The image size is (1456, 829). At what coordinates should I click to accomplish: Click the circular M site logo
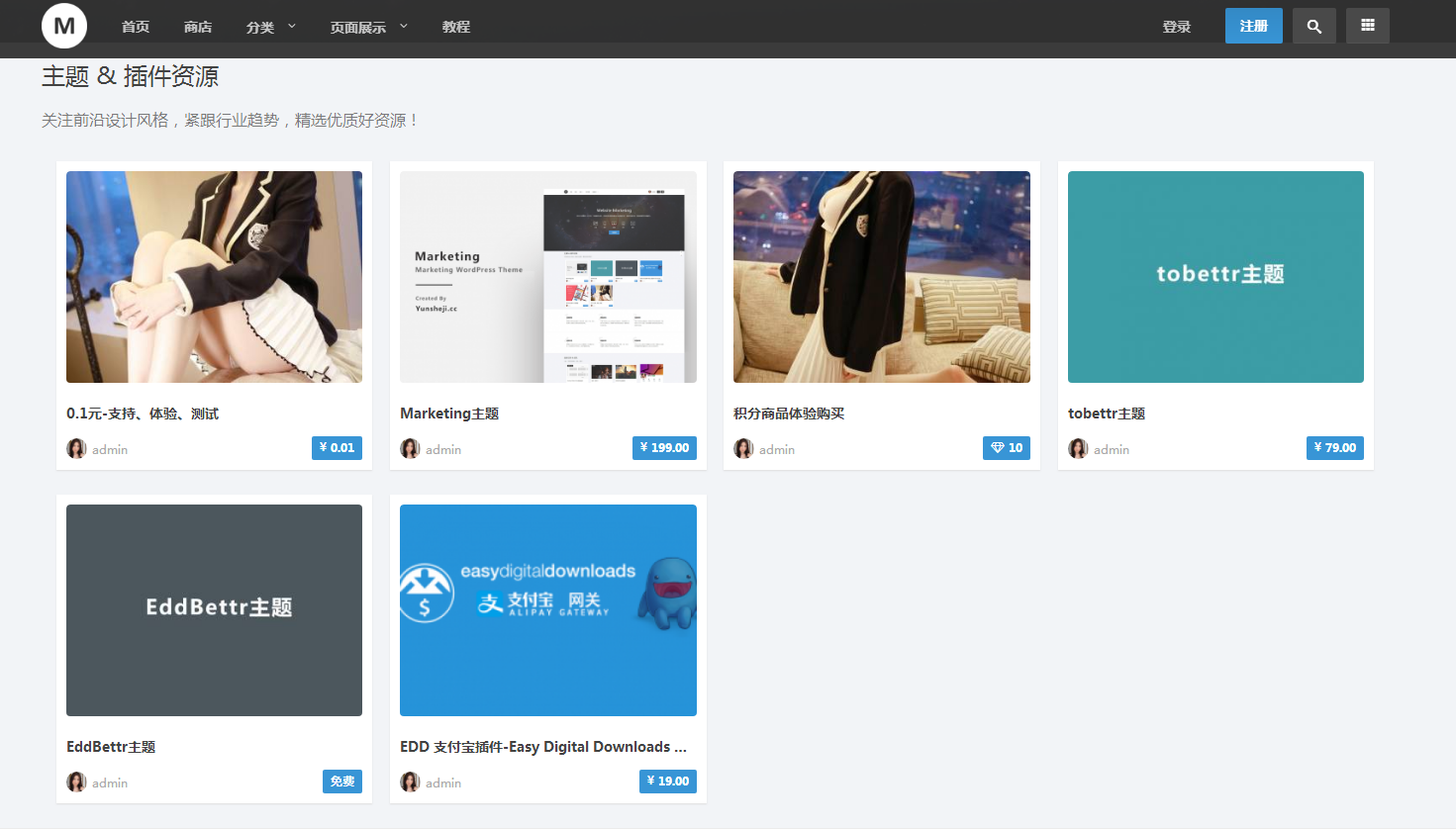tap(64, 26)
